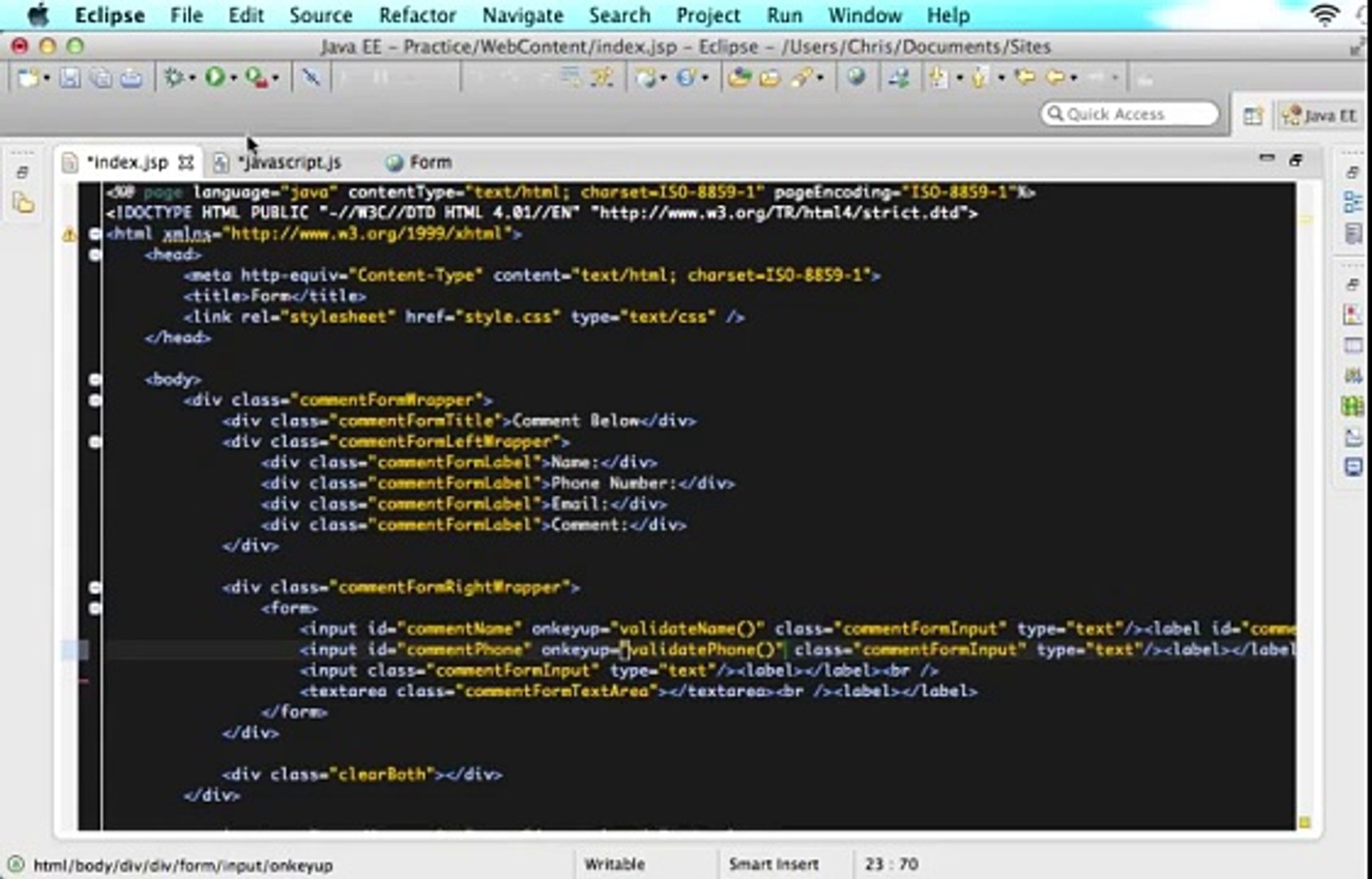
Task: Open the Apple menu
Action: tap(38, 15)
